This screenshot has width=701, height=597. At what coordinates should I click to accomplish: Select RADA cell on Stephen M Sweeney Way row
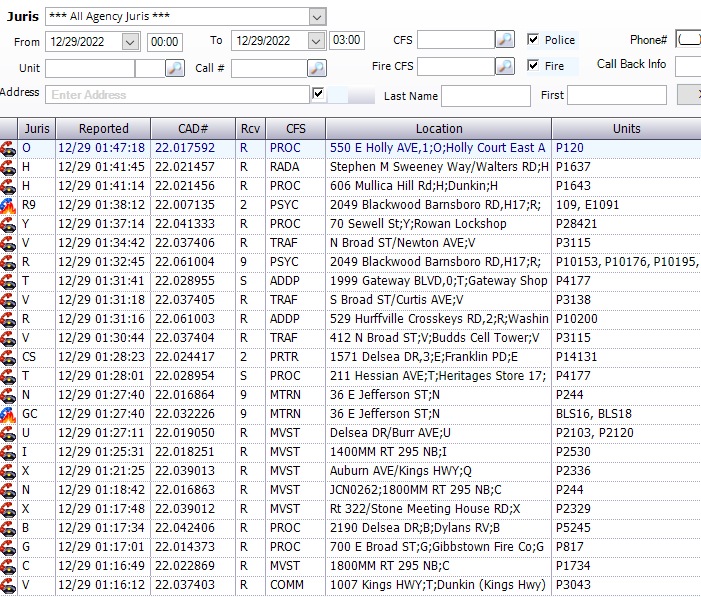pos(296,167)
